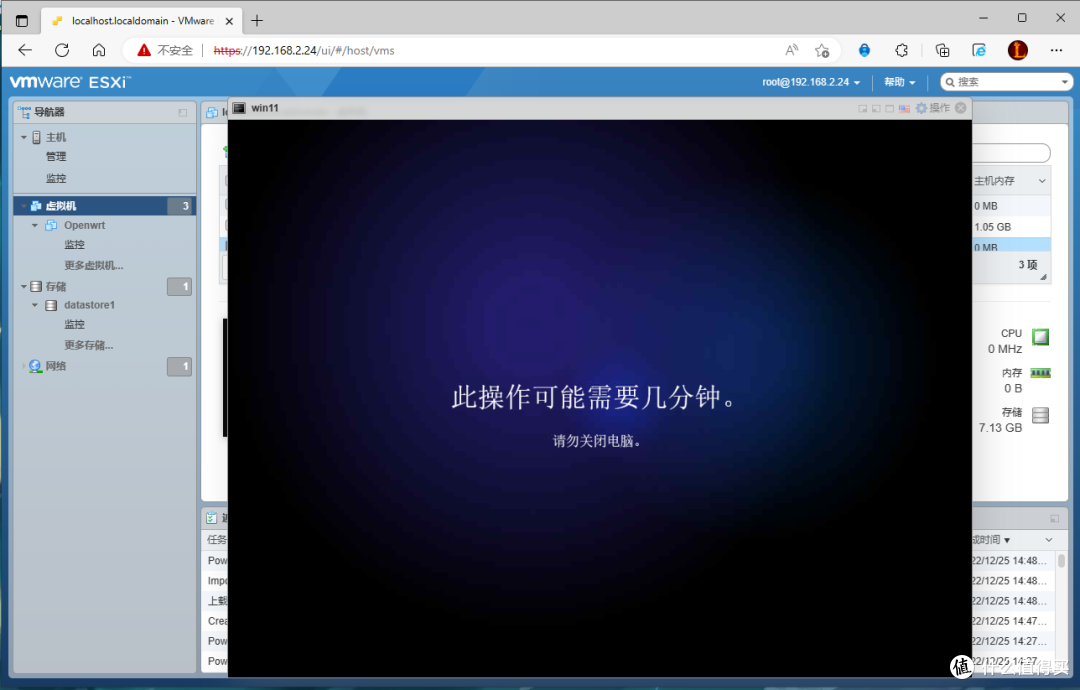Switch to the localhost.localdomain browser tab
Screen dimensions: 1080x690
pos(140,19)
